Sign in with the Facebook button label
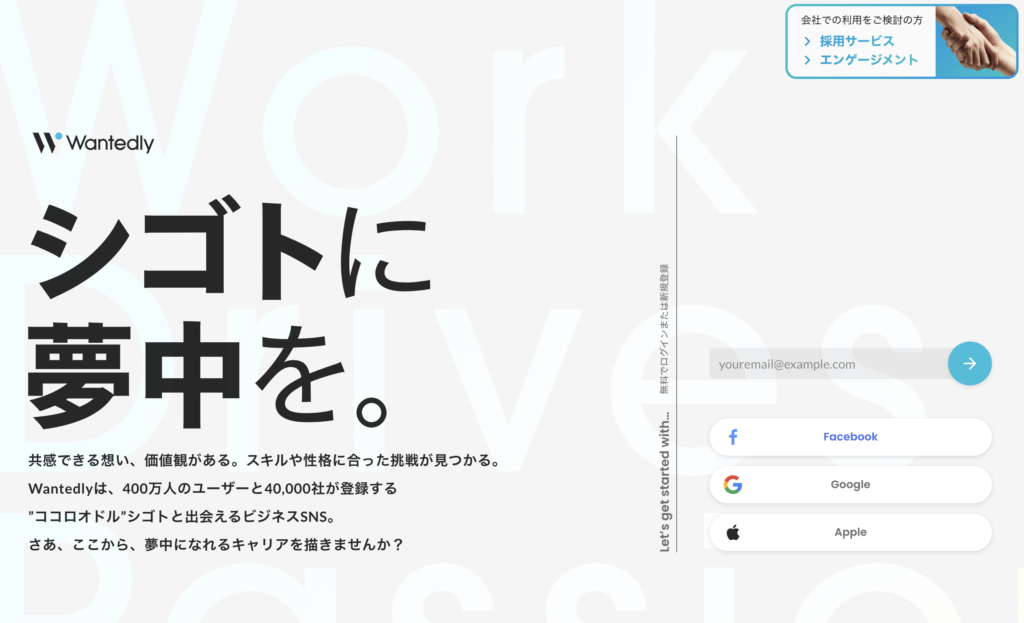1024x623 pixels. [x=850, y=437]
